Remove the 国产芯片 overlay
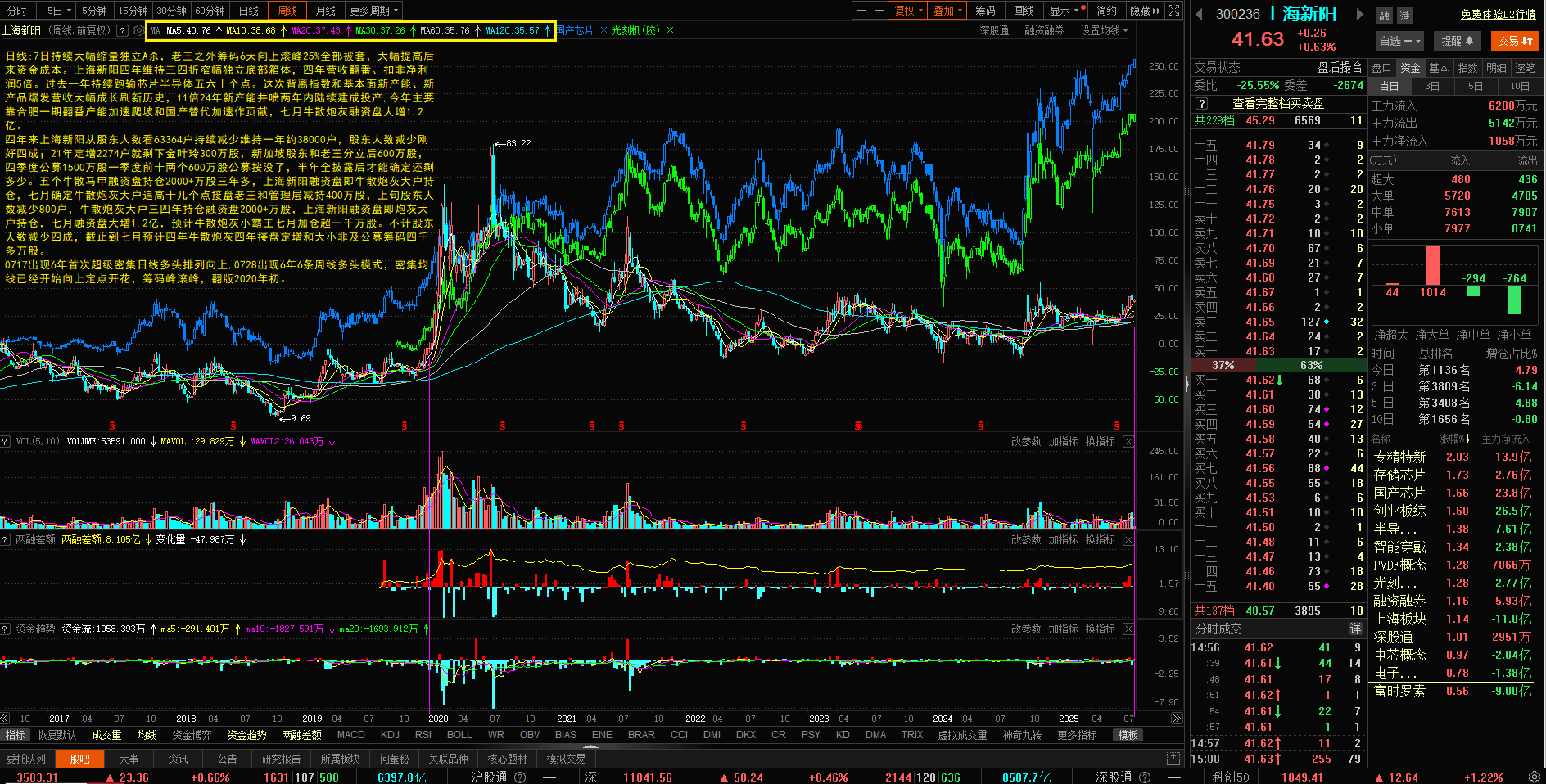Image resolution: width=1546 pixels, height=784 pixels. click(x=603, y=30)
